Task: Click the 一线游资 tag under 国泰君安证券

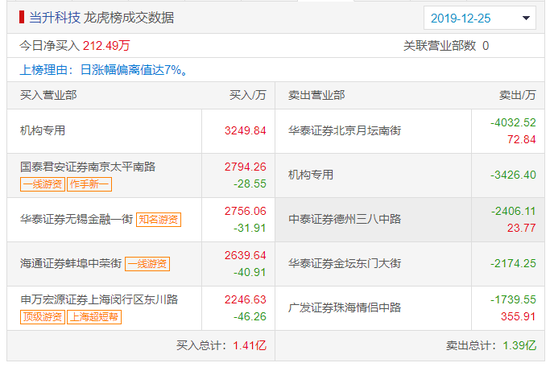Action: click(42, 184)
